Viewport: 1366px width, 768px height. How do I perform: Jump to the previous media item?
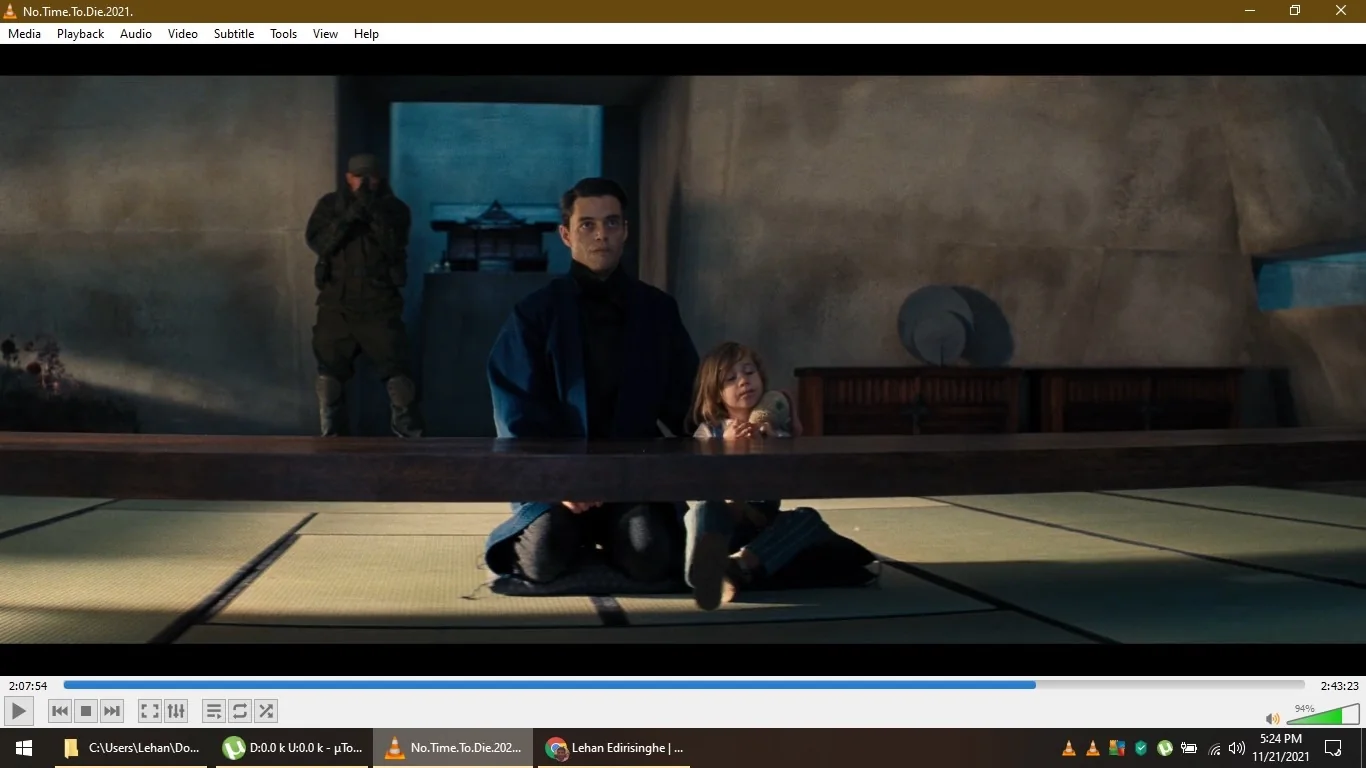tap(60, 711)
